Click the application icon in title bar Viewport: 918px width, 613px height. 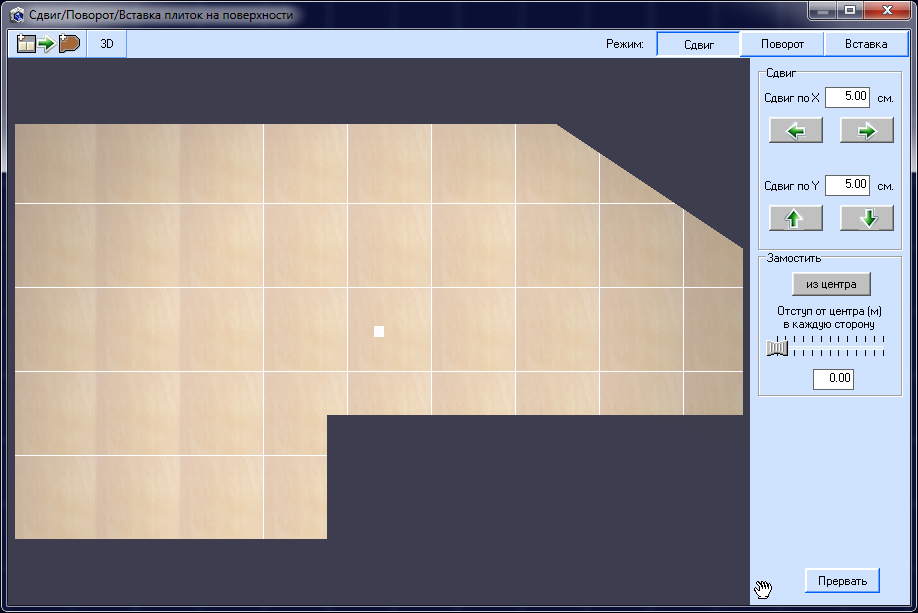point(17,16)
